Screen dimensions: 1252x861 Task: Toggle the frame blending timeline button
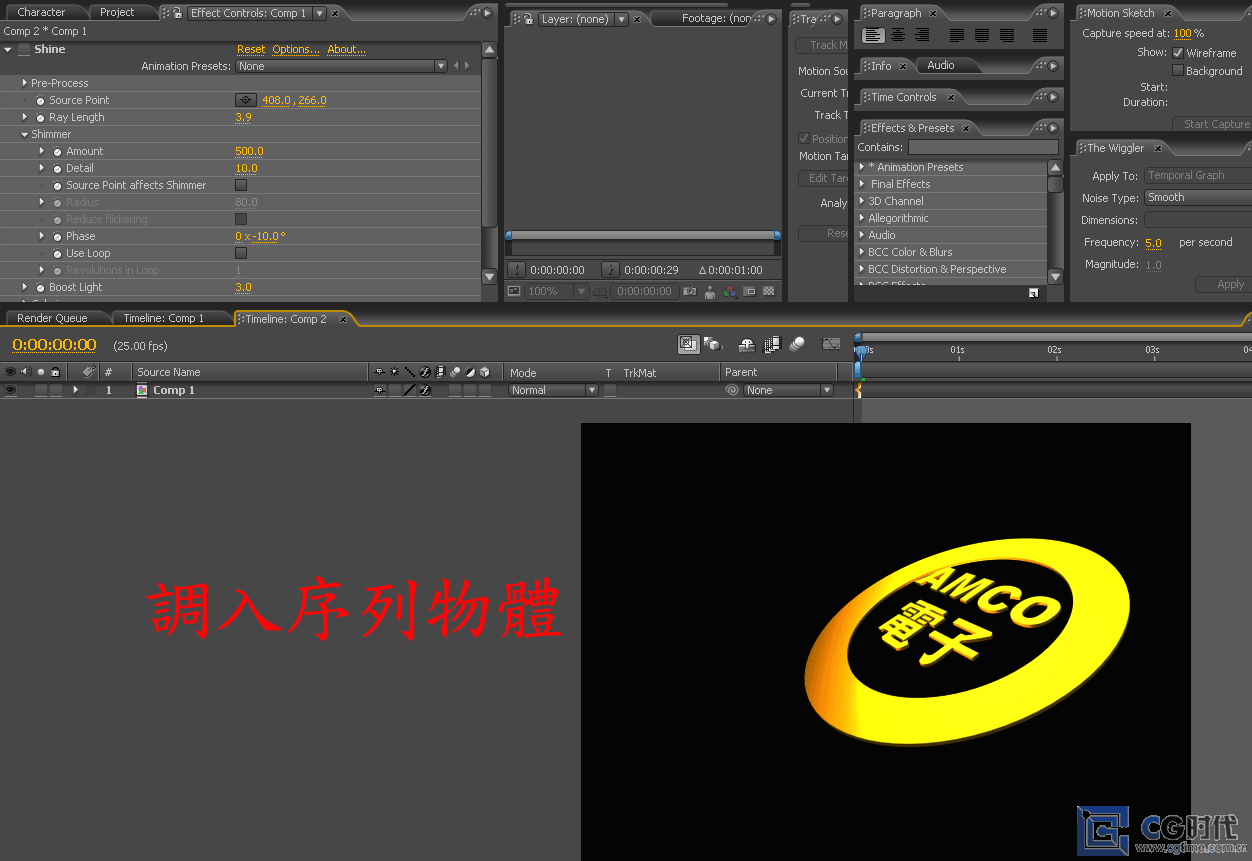771,345
